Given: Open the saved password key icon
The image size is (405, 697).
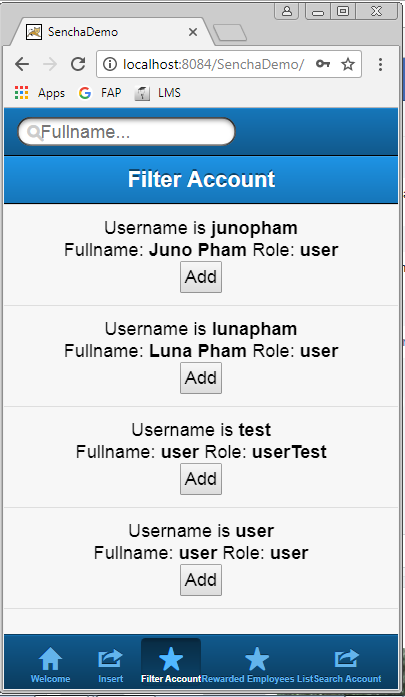Looking at the screenshot, I should (323, 64).
